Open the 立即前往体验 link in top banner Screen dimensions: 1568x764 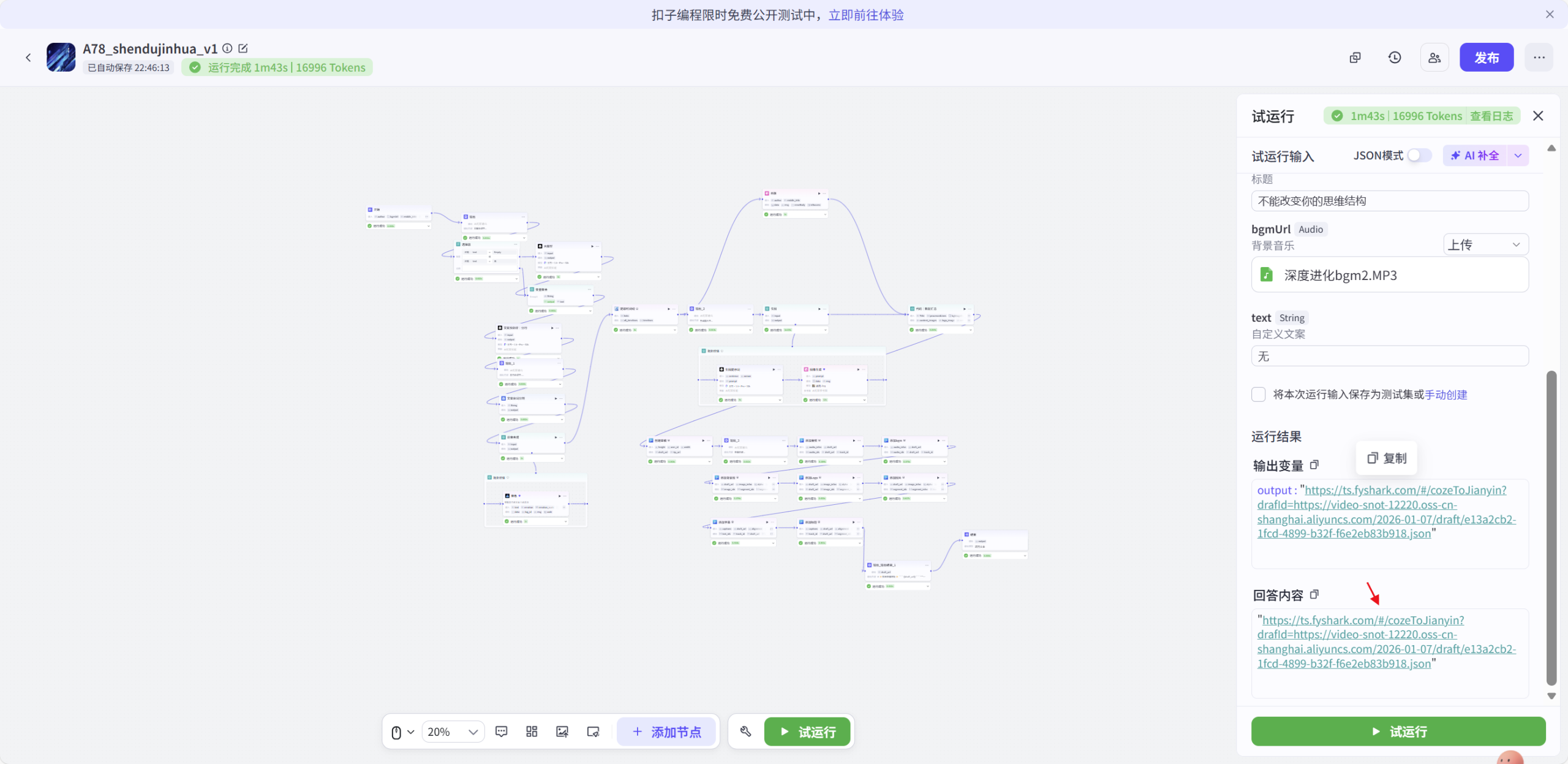click(865, 15)
